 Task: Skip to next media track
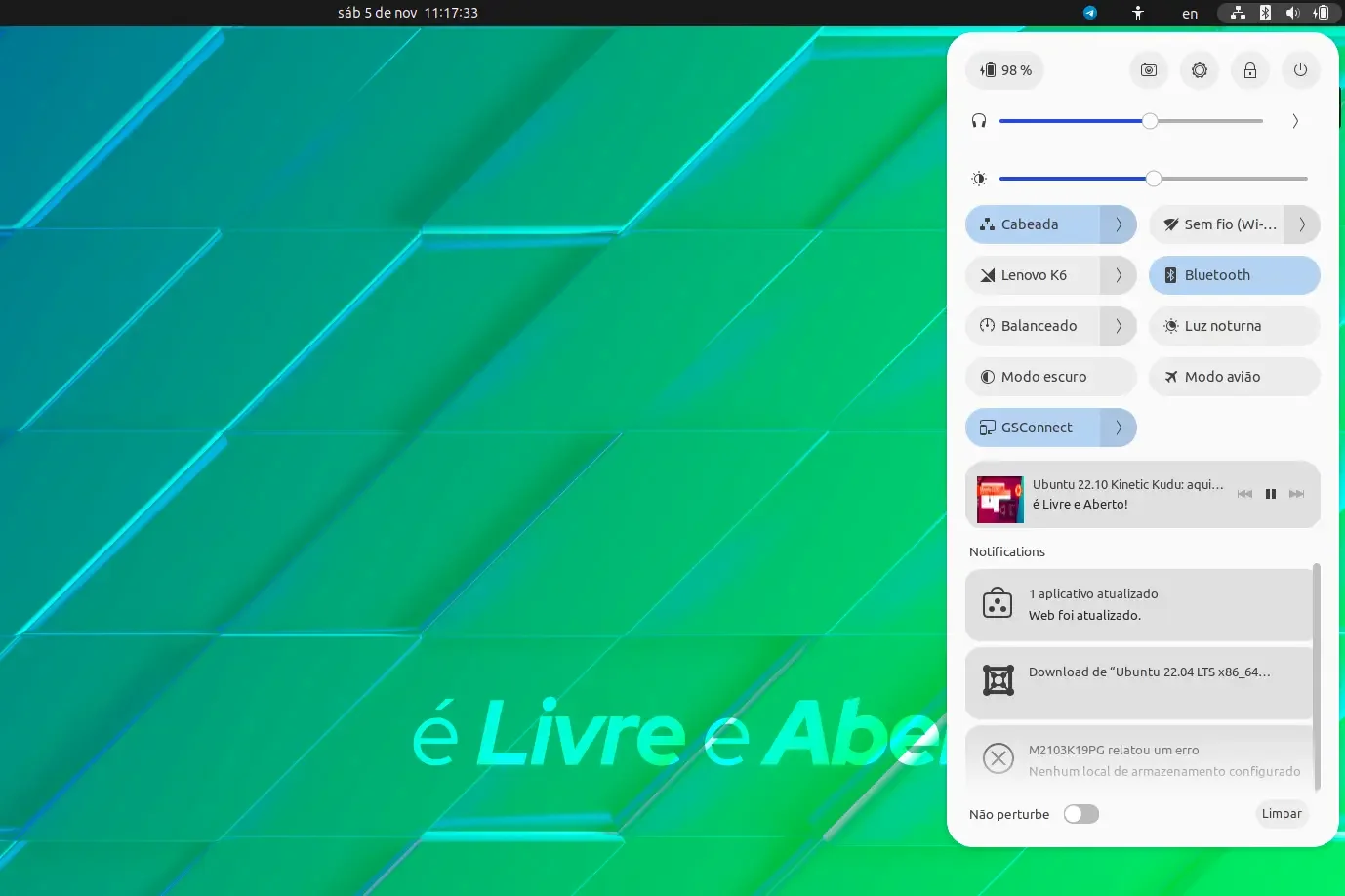[x=1297, y=494]
